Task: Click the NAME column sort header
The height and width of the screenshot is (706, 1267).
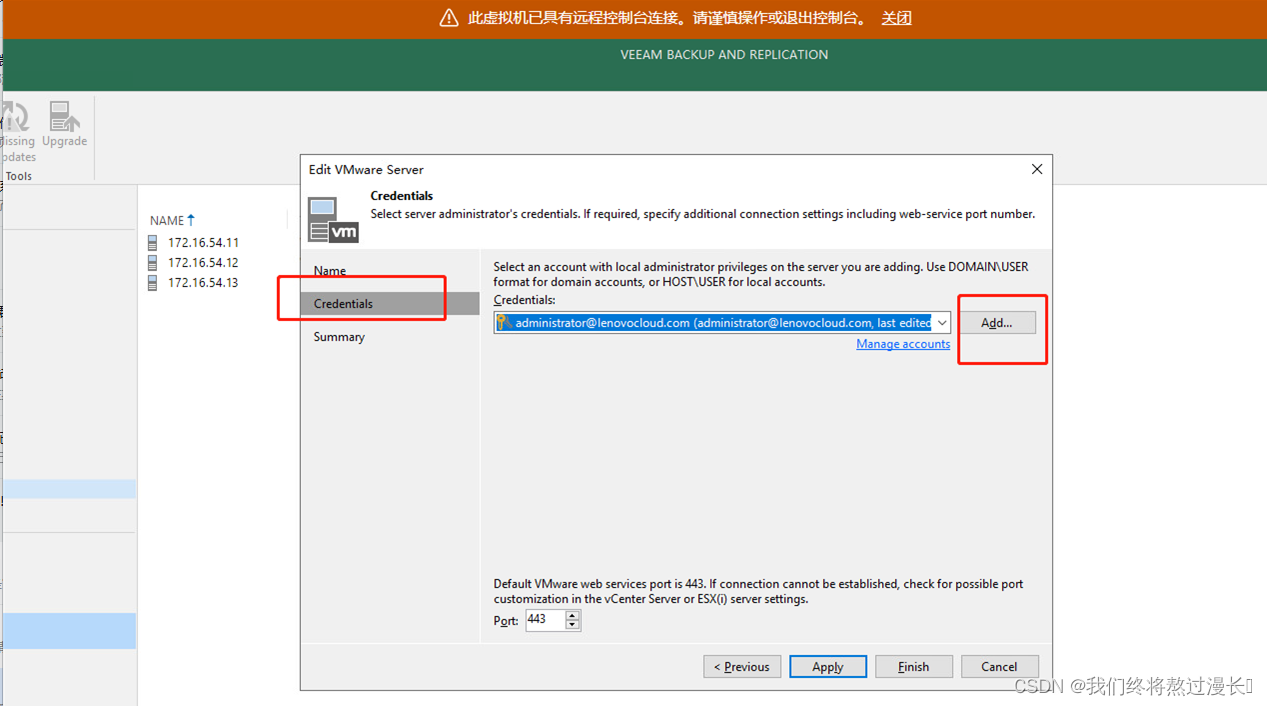Action: pyautogui.click(x=172, y=220)
